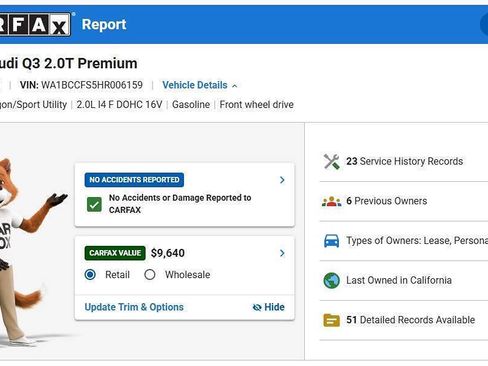Image resolution: width=488 pixels, height=366 pixels.
Task: Collapse the Vehicle Details section
Action: pos(200,85)
